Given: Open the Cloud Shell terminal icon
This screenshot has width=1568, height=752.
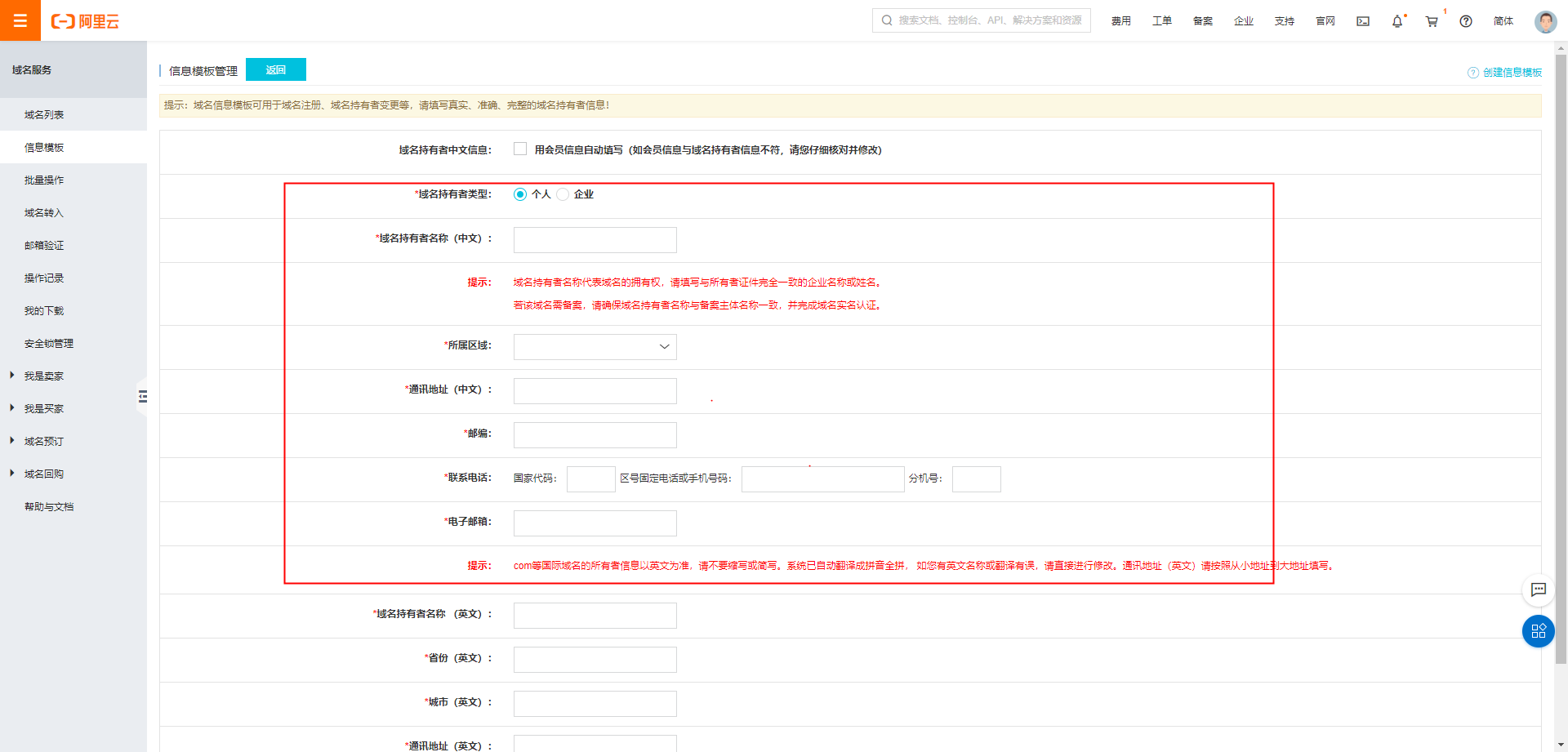Looking at the screenshot, I should (1362, 21).
